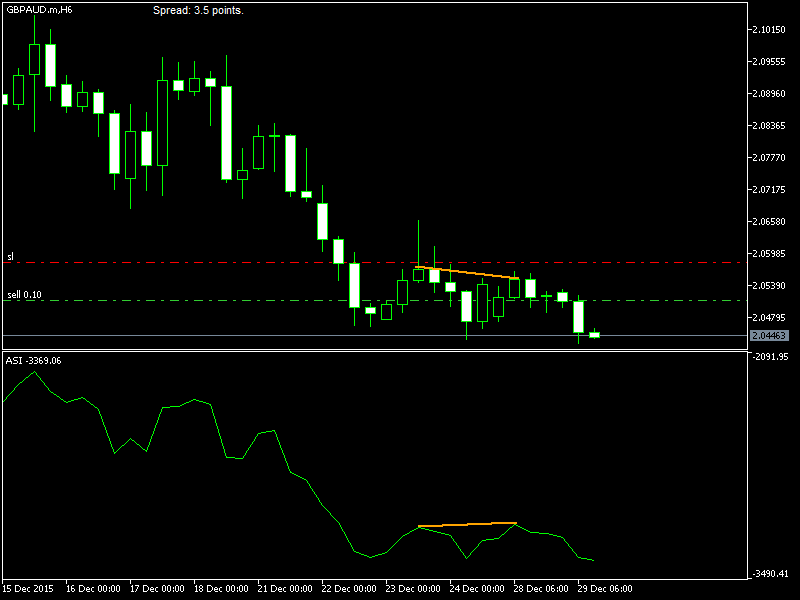Click the 23 Dec 00:00 time axis label
The height and width of the screenshot is (600, 800).
[x=413, y=588]
